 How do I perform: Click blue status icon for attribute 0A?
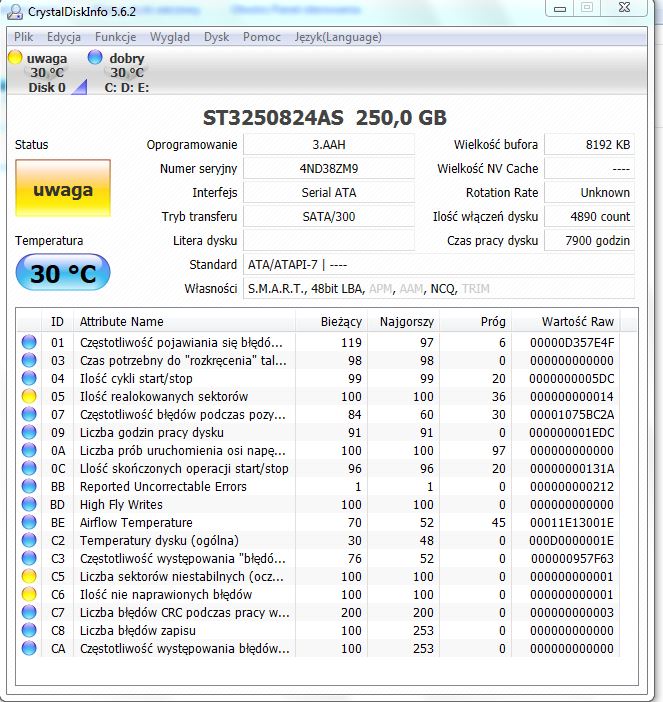click(29, 450)
